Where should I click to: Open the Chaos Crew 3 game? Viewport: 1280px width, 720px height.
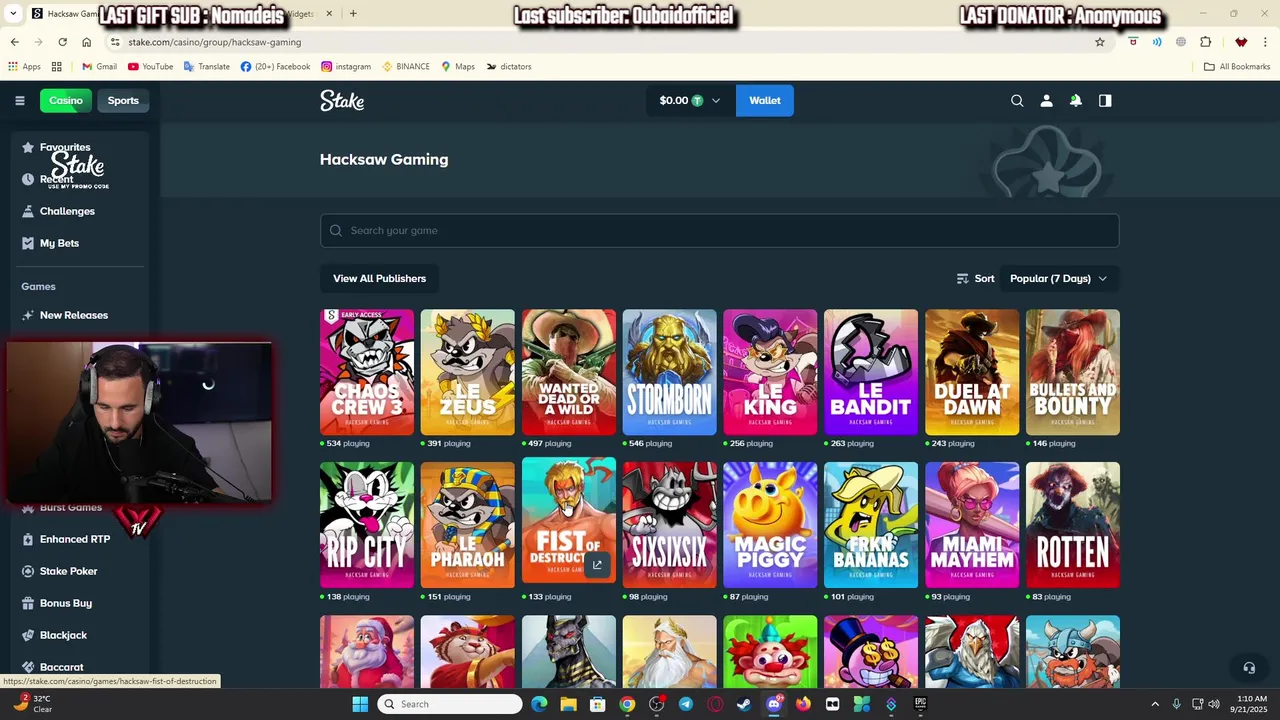point(367,372)
